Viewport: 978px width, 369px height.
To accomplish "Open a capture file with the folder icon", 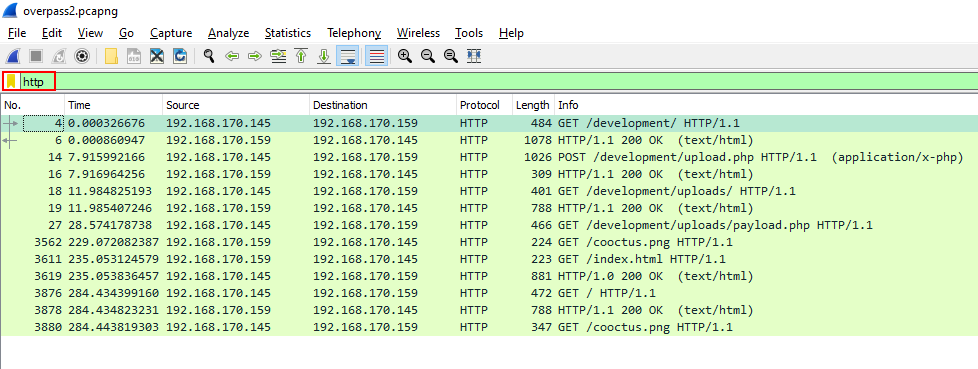I will 111,56.
